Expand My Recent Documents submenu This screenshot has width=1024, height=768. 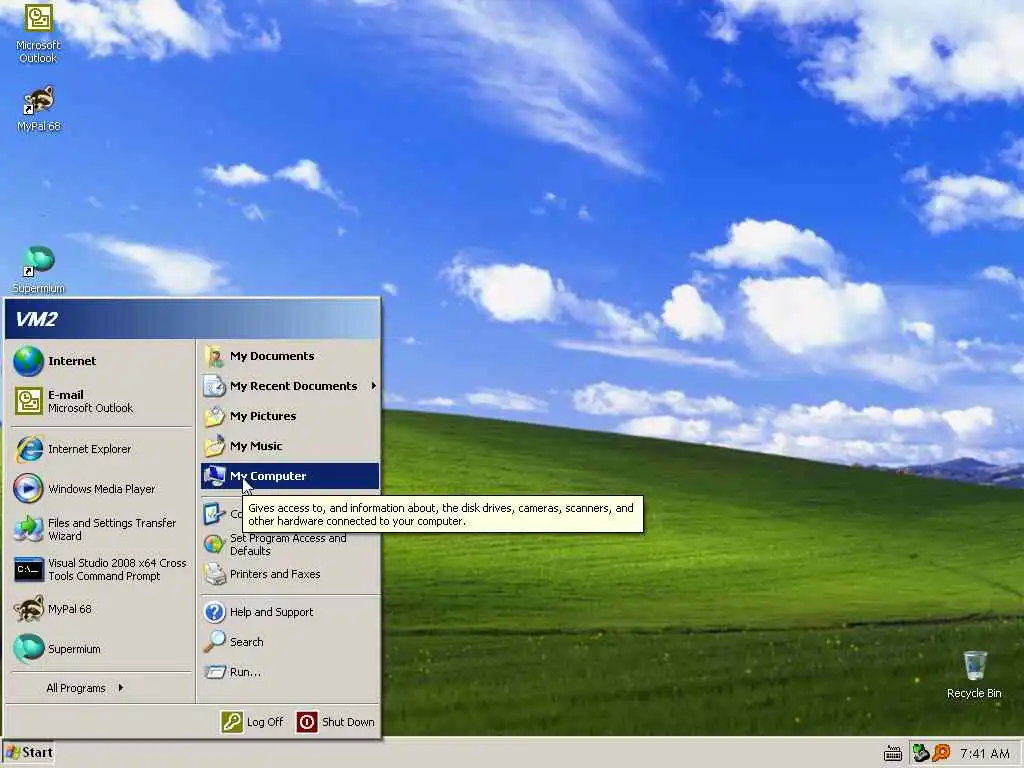point(290,386)
